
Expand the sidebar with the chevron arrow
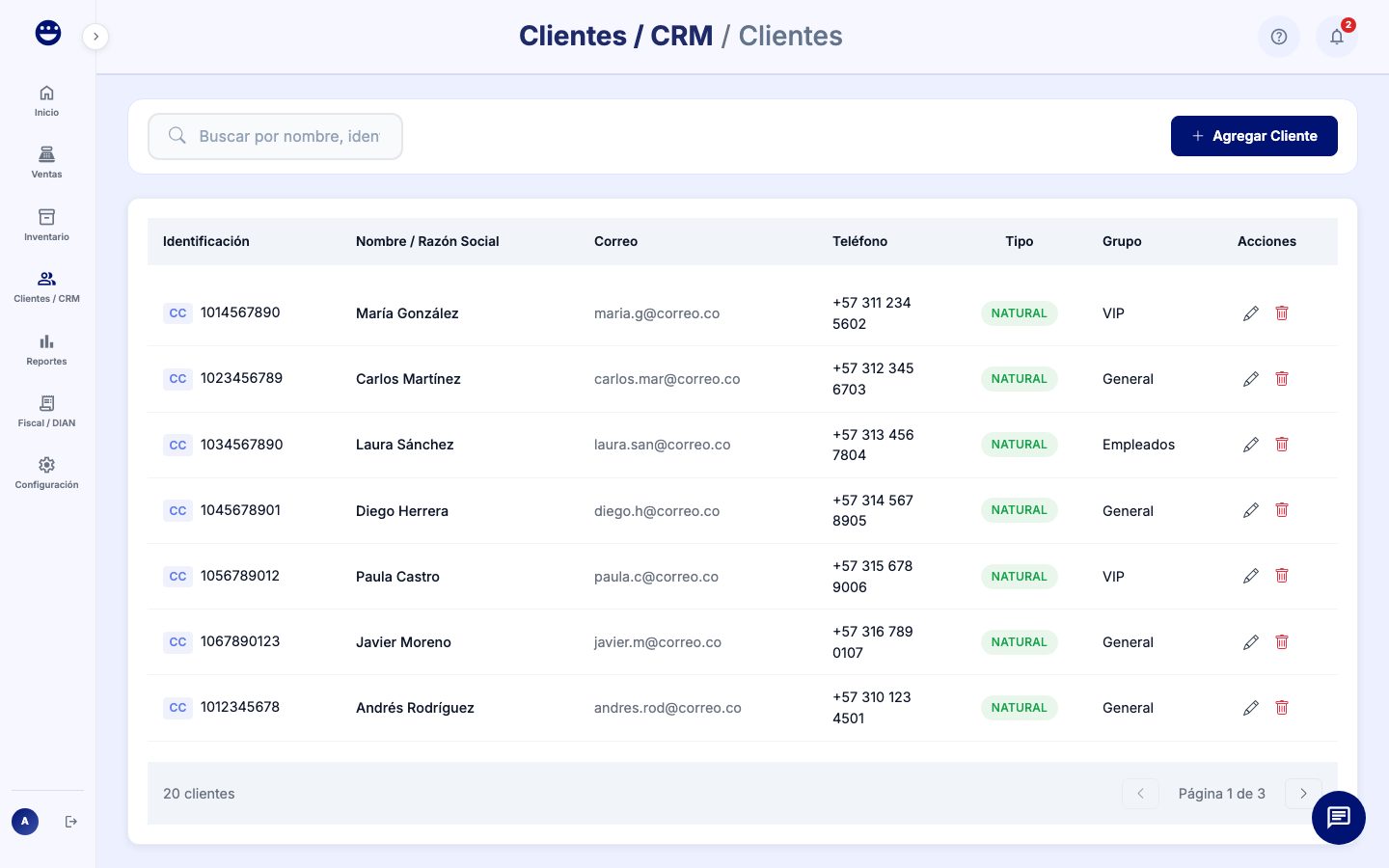point(95,36)
